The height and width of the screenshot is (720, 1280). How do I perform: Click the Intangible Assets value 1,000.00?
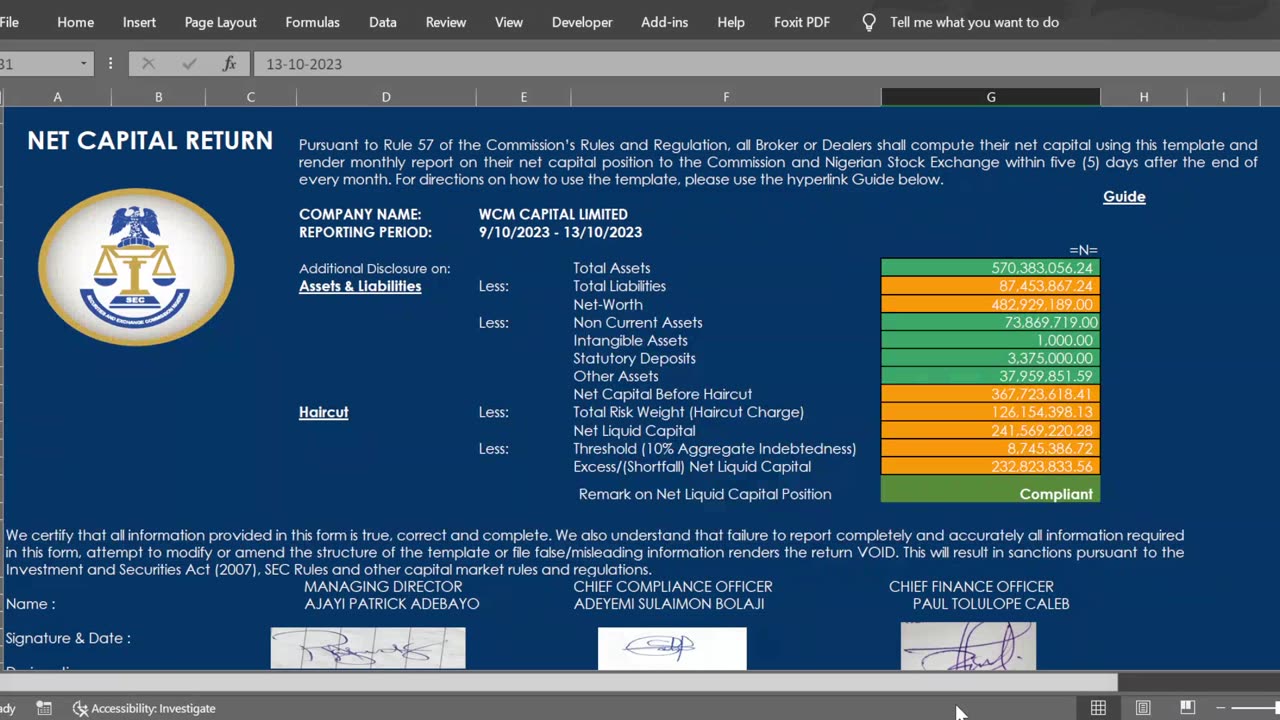pyautogui.click(x=990, y=340)
